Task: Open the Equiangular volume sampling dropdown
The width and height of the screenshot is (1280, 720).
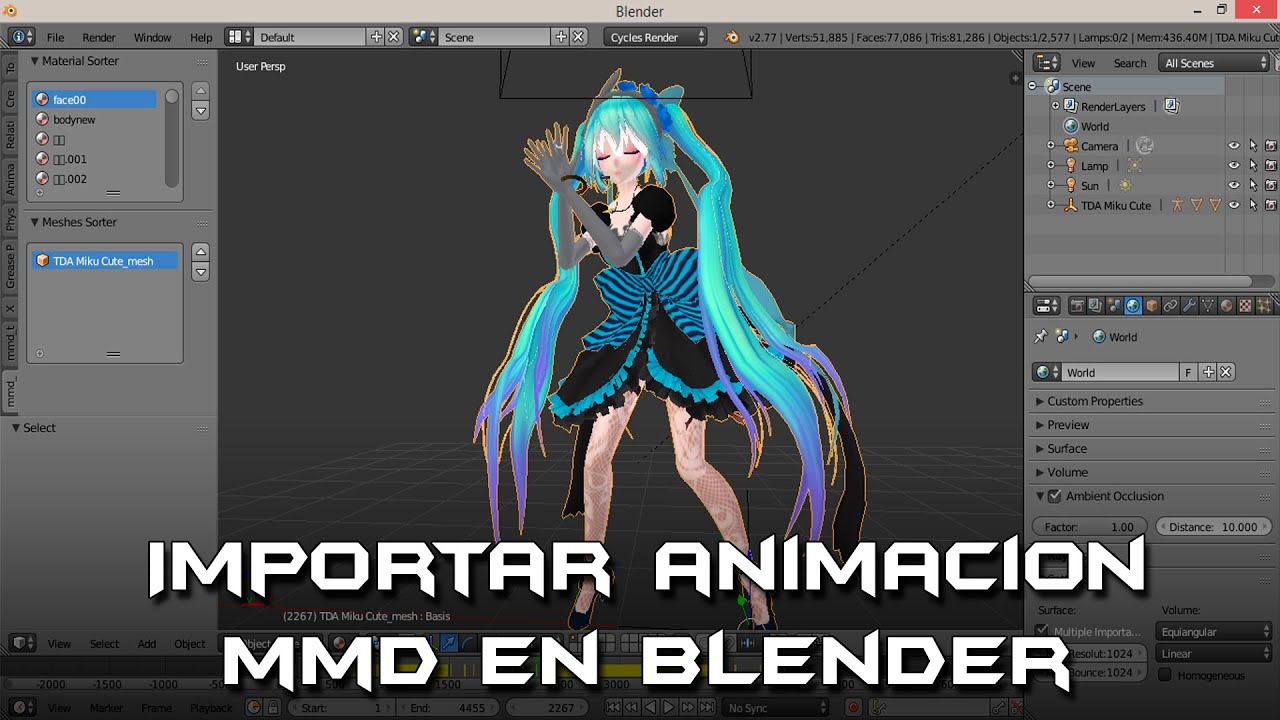Action: pyautogui.click(x=1214, y=632)
